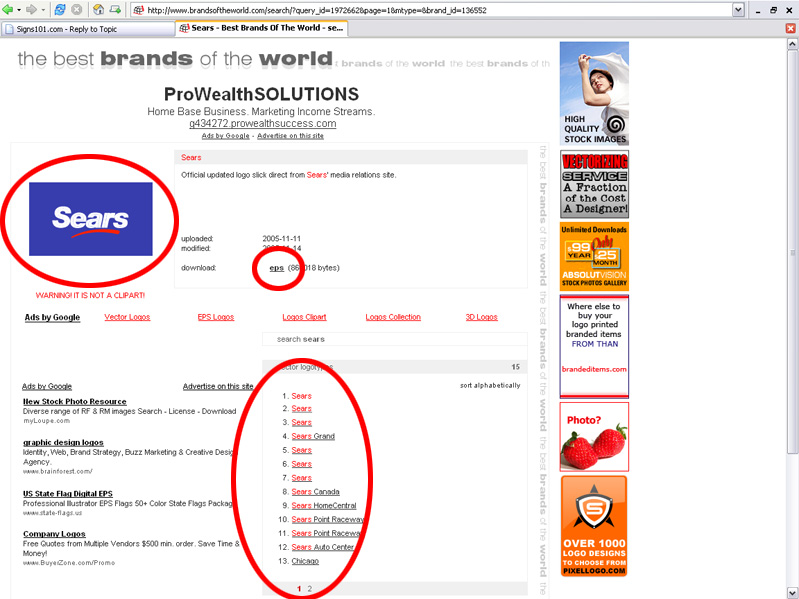
Task: Click the lower Advertise on this site link
Action: (218, 386)
